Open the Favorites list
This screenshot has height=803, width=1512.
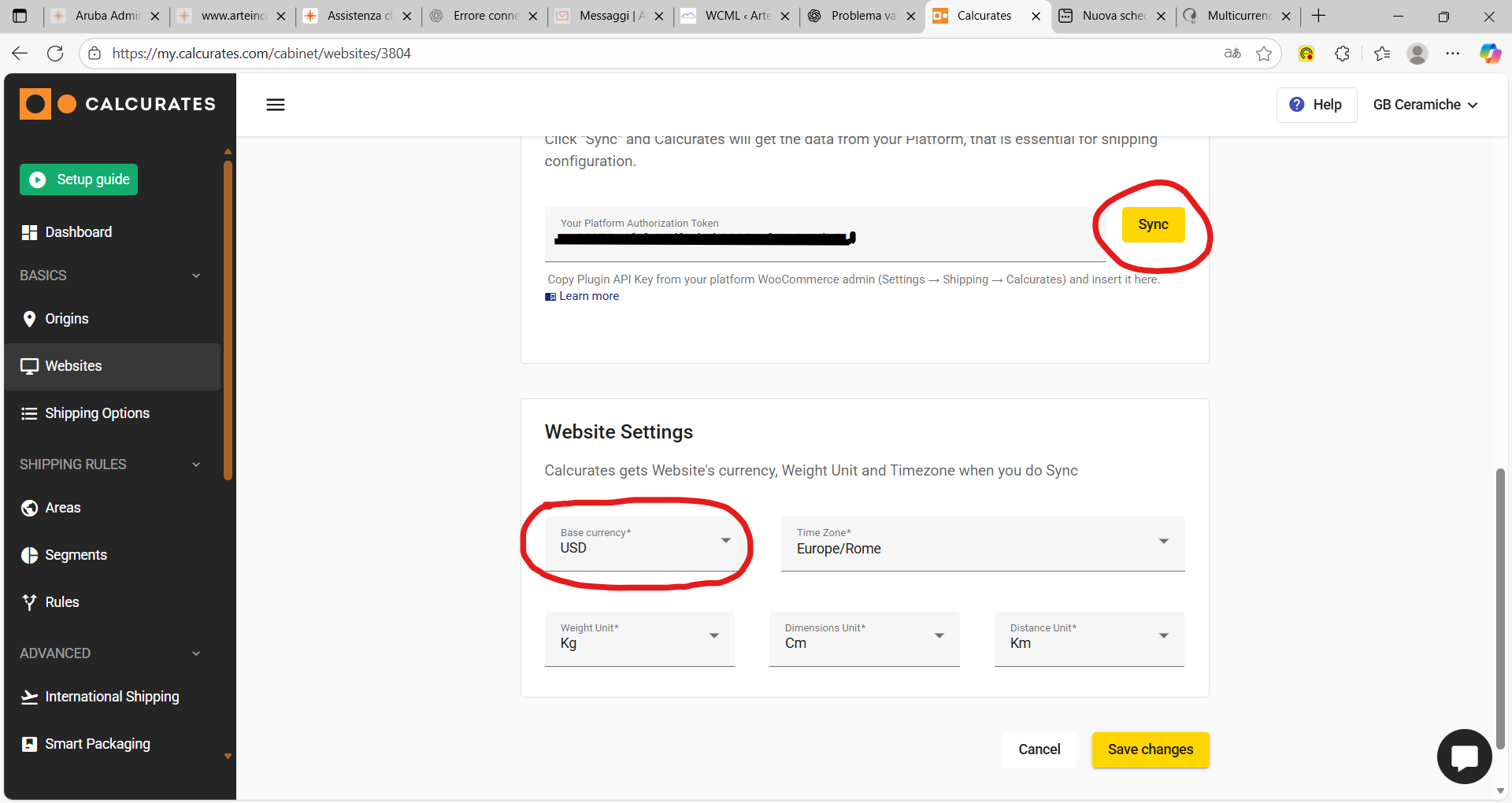(x=1382, y=54)
